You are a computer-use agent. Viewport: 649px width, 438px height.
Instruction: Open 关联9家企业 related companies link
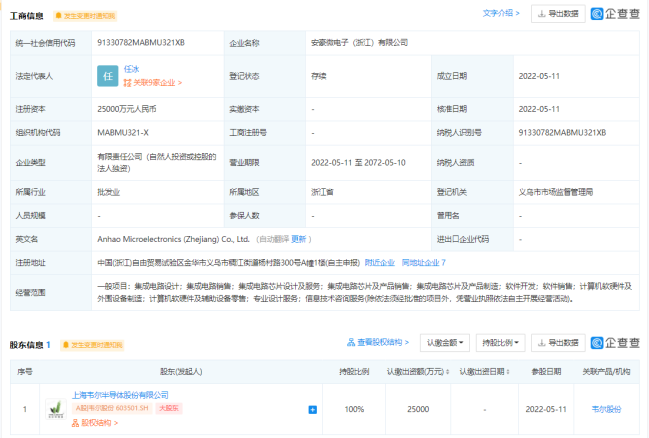(153, 83)
